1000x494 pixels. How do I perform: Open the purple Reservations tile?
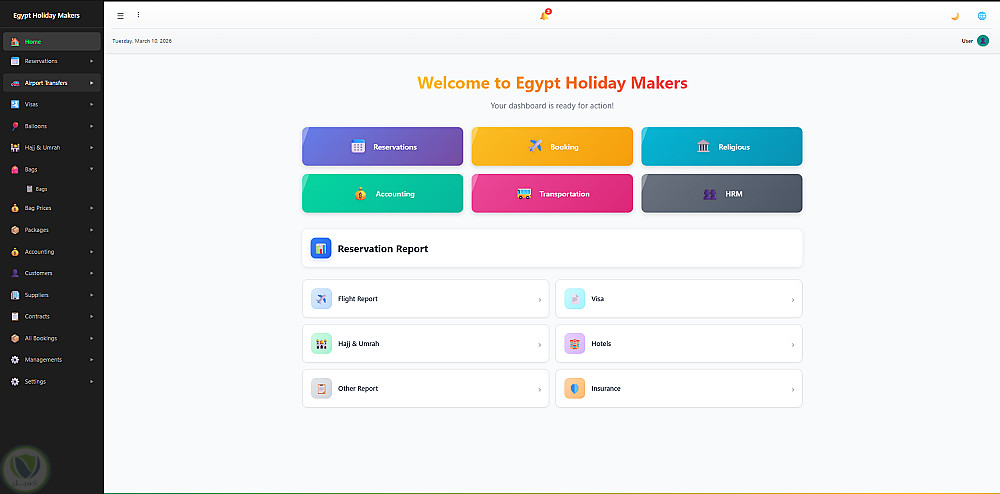pos(383,147)
